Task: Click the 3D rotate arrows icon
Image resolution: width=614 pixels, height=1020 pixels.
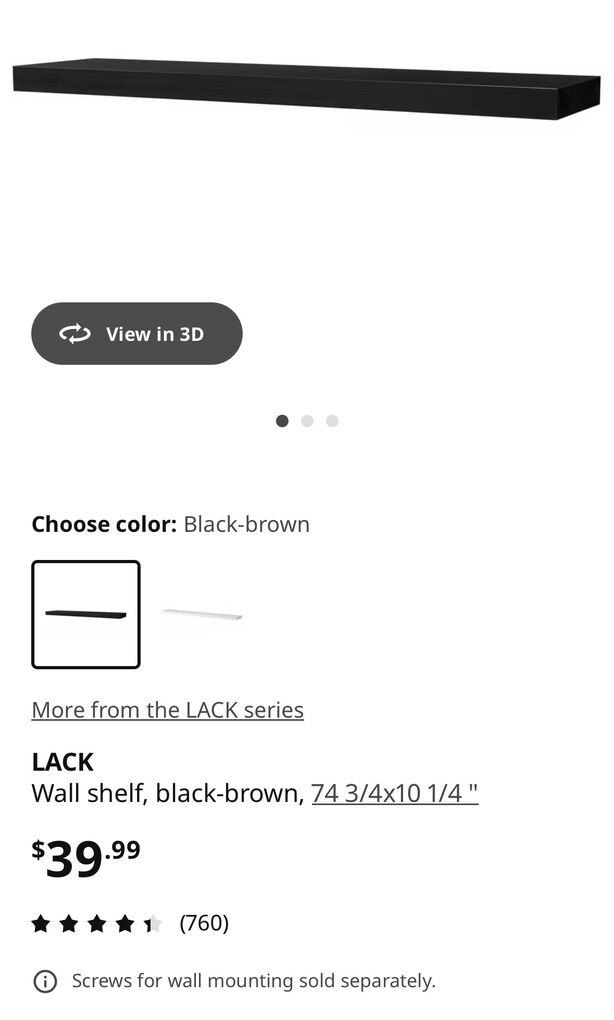Action: tap(75, 334)
